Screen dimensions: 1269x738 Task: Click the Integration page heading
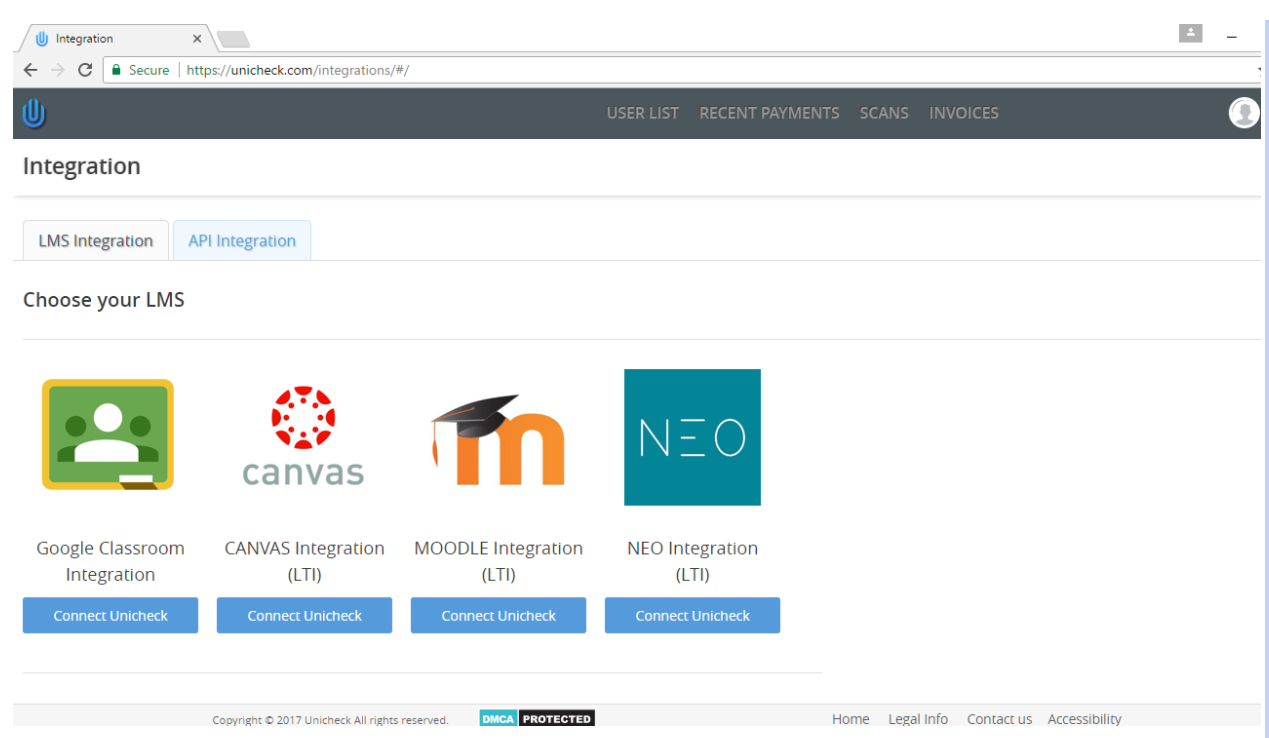(x=82, y=166)
